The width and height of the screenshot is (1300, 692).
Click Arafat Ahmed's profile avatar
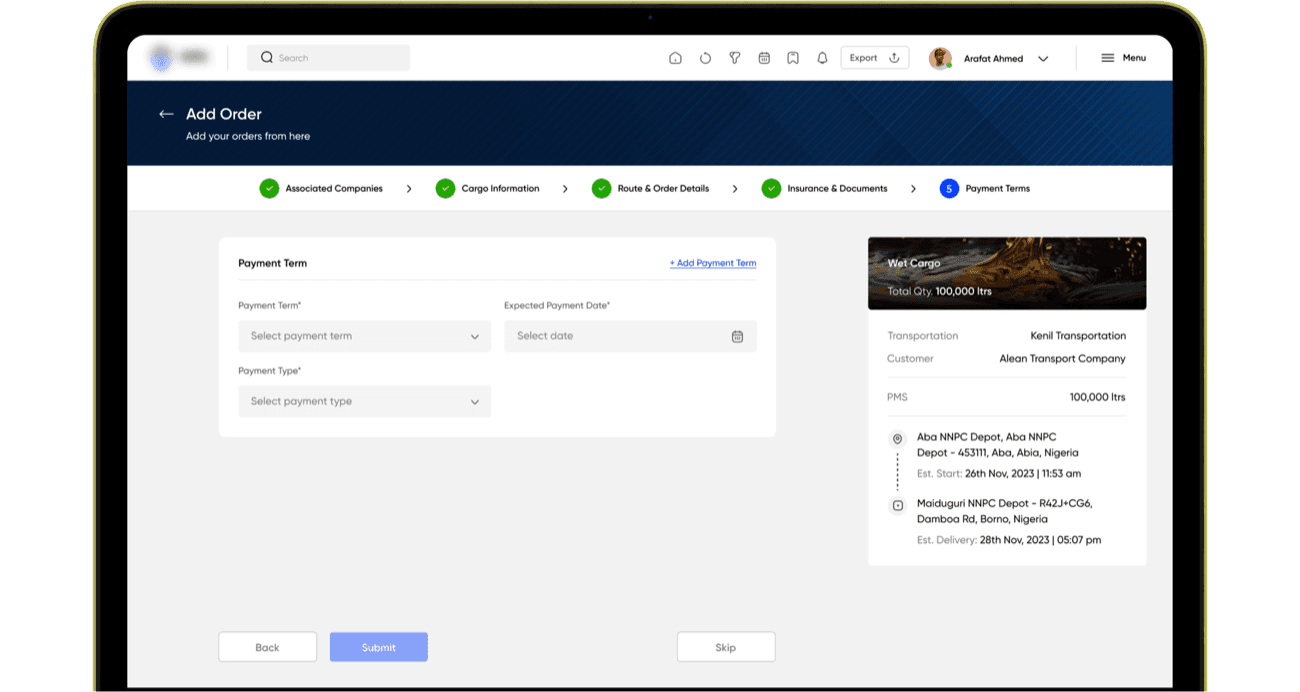pos(940,58)
